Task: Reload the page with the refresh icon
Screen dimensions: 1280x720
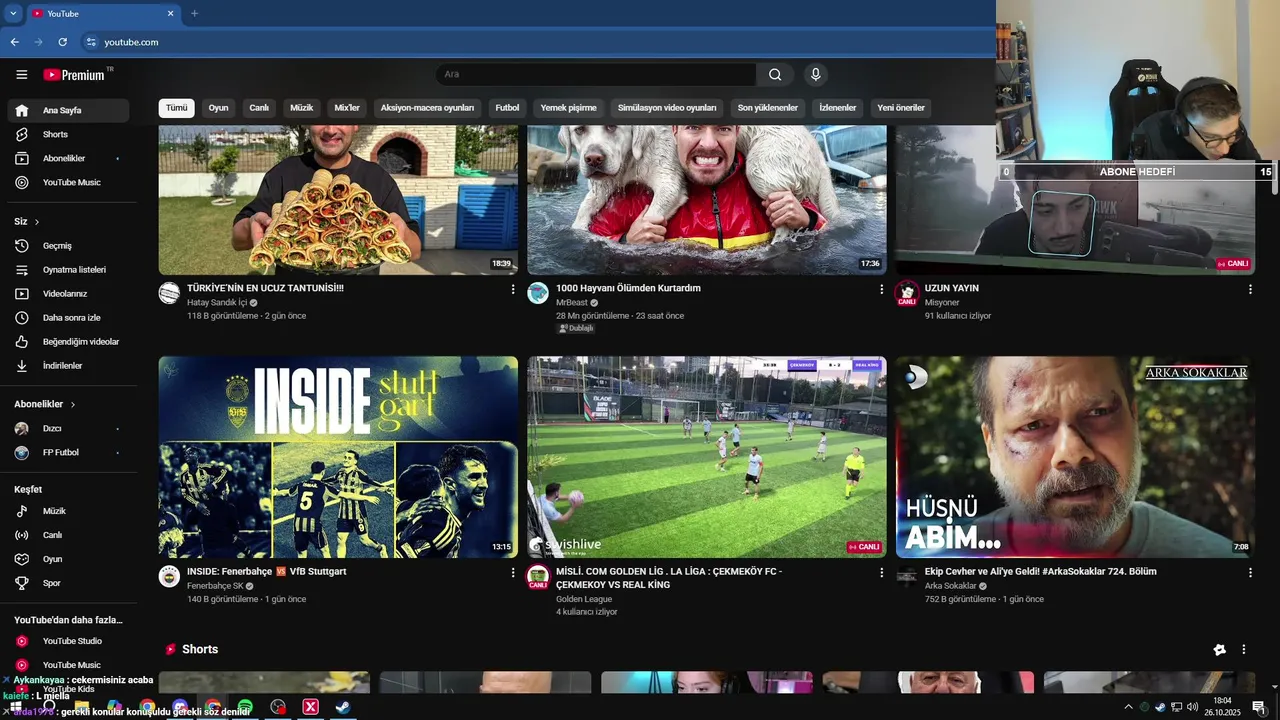Action: (62, 42)
